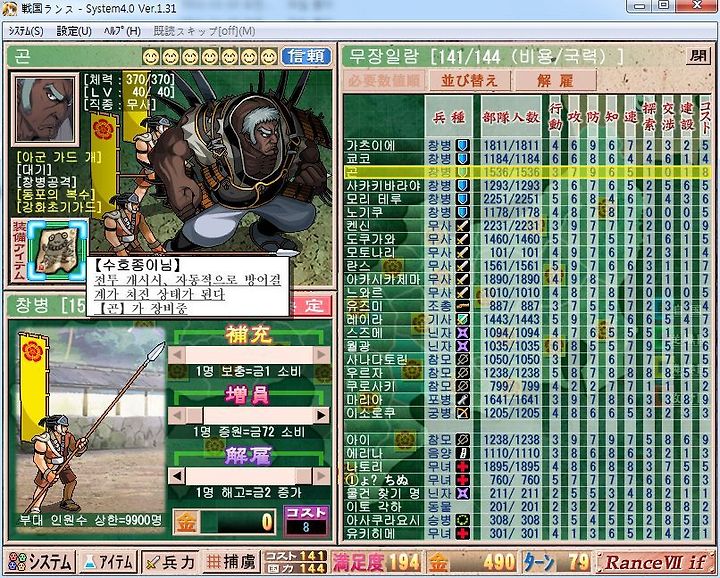Image resolution: width=720 pixels, height=578 pixels.
Task: Click tactician icon in 우르자 row
Action: [x=462, y=372]
